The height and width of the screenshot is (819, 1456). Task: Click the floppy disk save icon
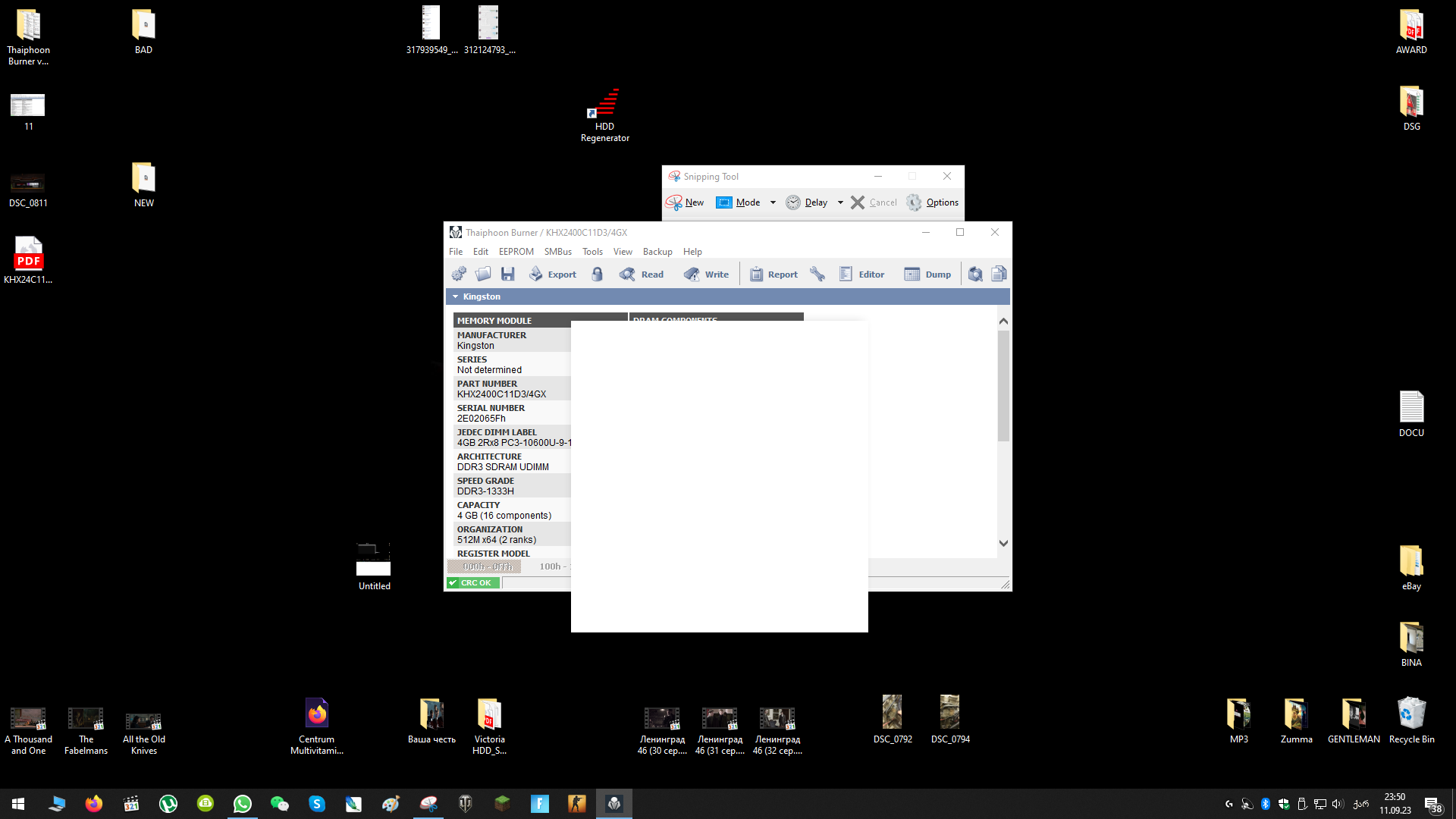coord(508,275)
